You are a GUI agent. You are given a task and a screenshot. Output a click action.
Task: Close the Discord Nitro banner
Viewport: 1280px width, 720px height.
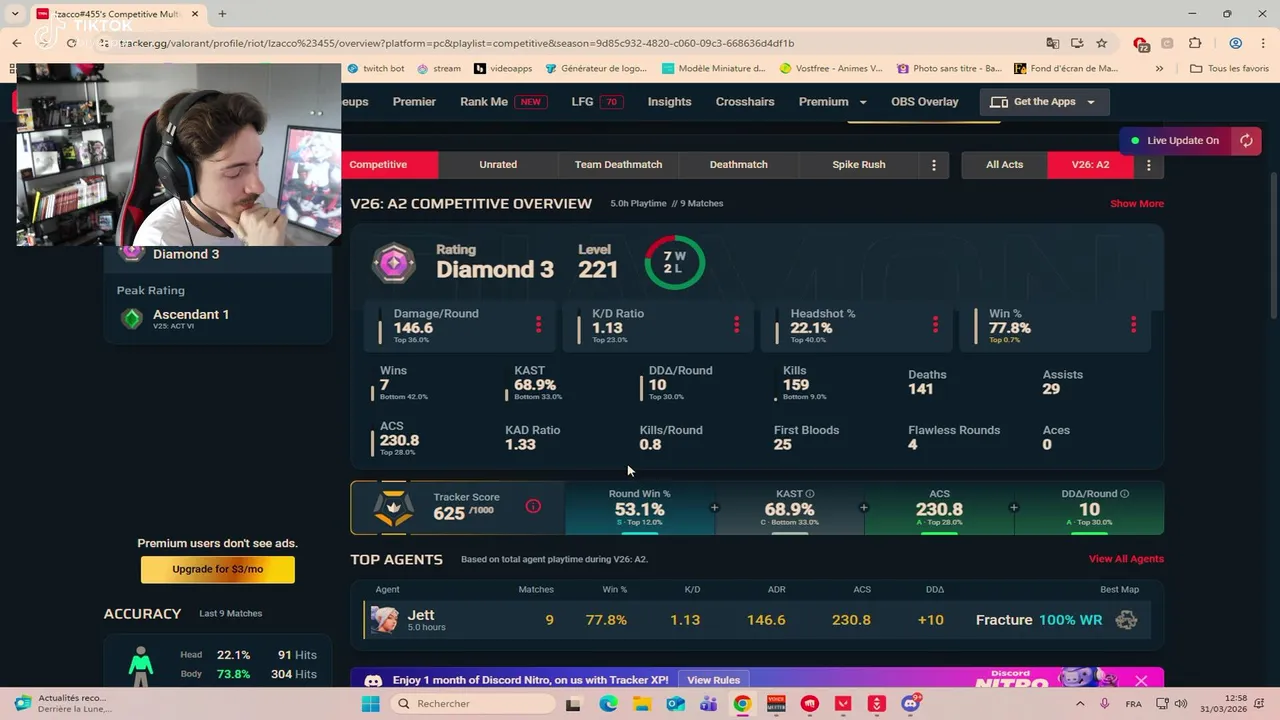click(1141, 681)
